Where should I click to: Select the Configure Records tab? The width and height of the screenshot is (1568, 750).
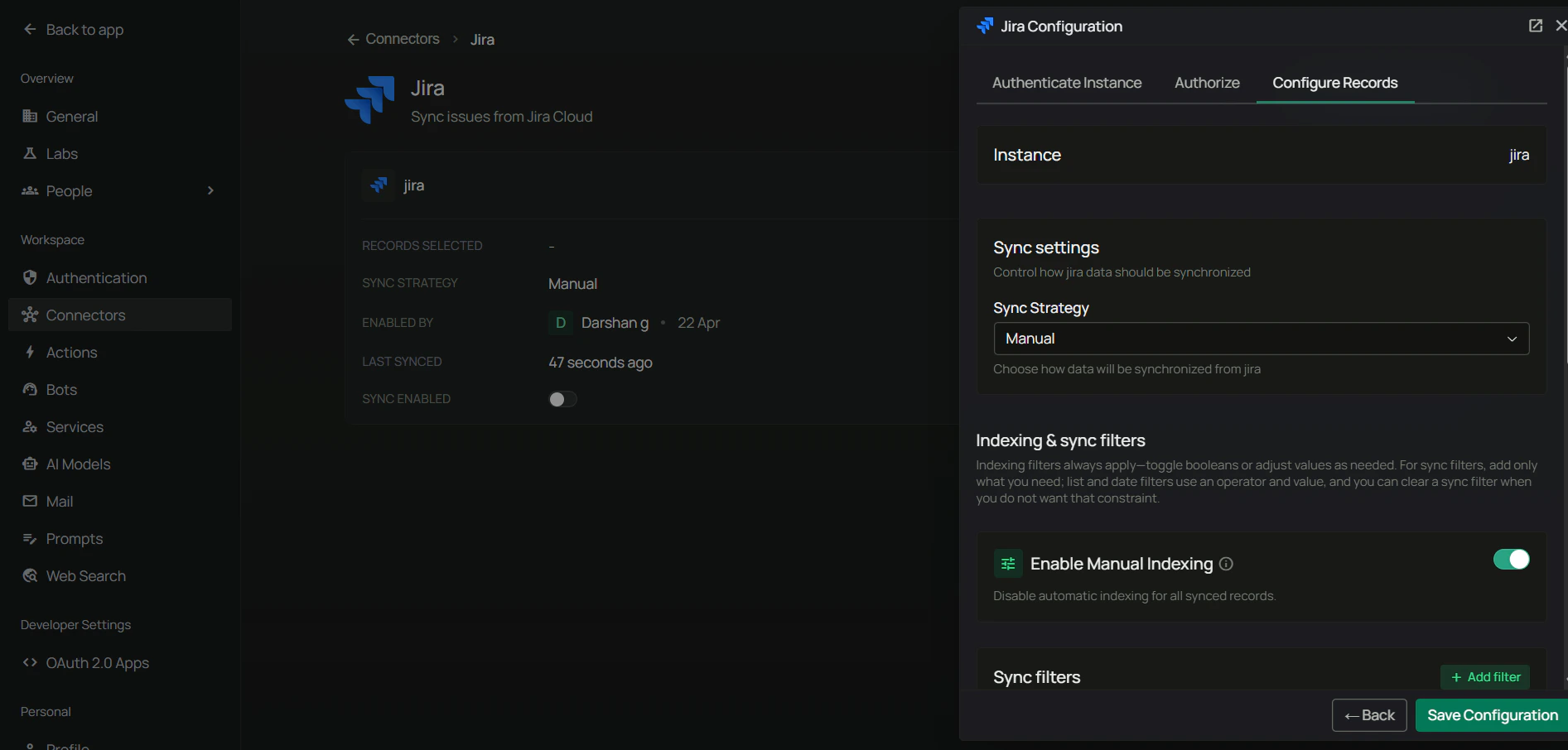[1334, 83]
